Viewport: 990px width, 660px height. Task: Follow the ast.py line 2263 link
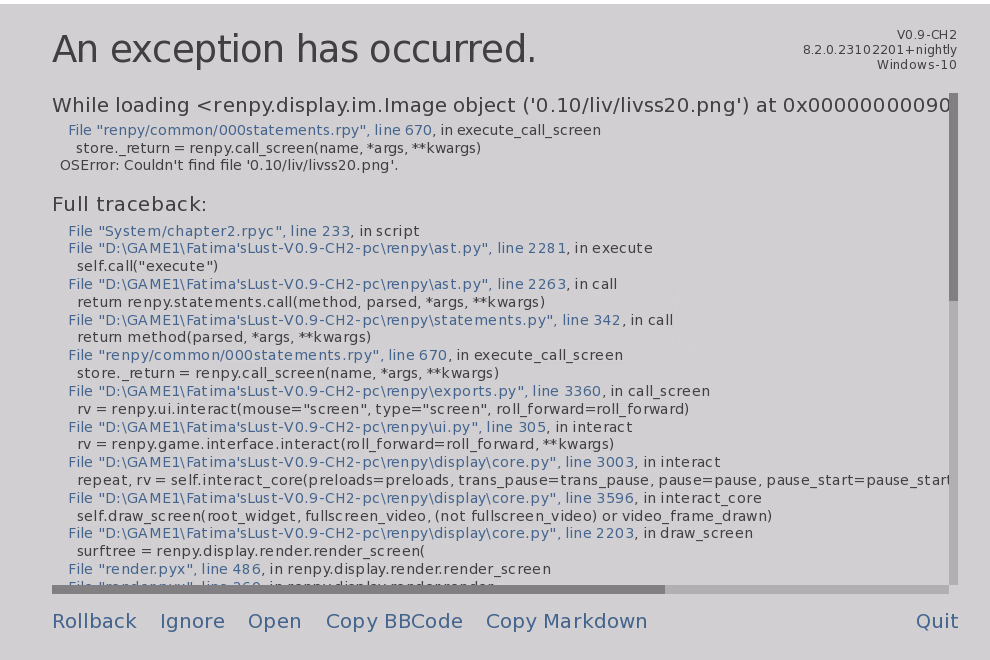pyautogui.click(x=317, y=285)
